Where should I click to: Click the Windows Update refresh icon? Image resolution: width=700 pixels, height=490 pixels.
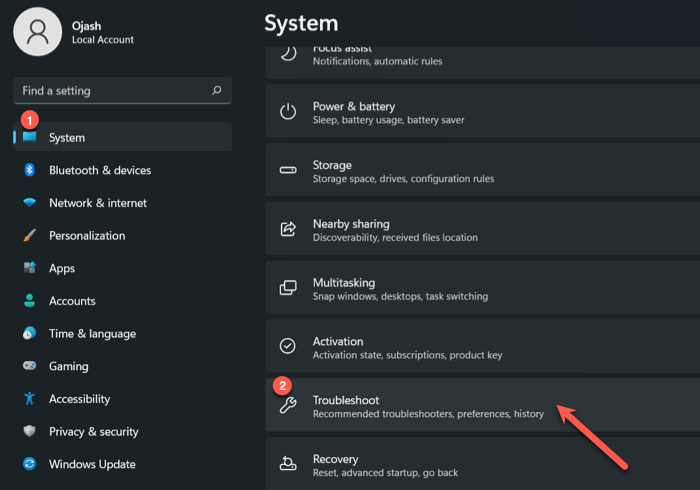tap(29, 464)
